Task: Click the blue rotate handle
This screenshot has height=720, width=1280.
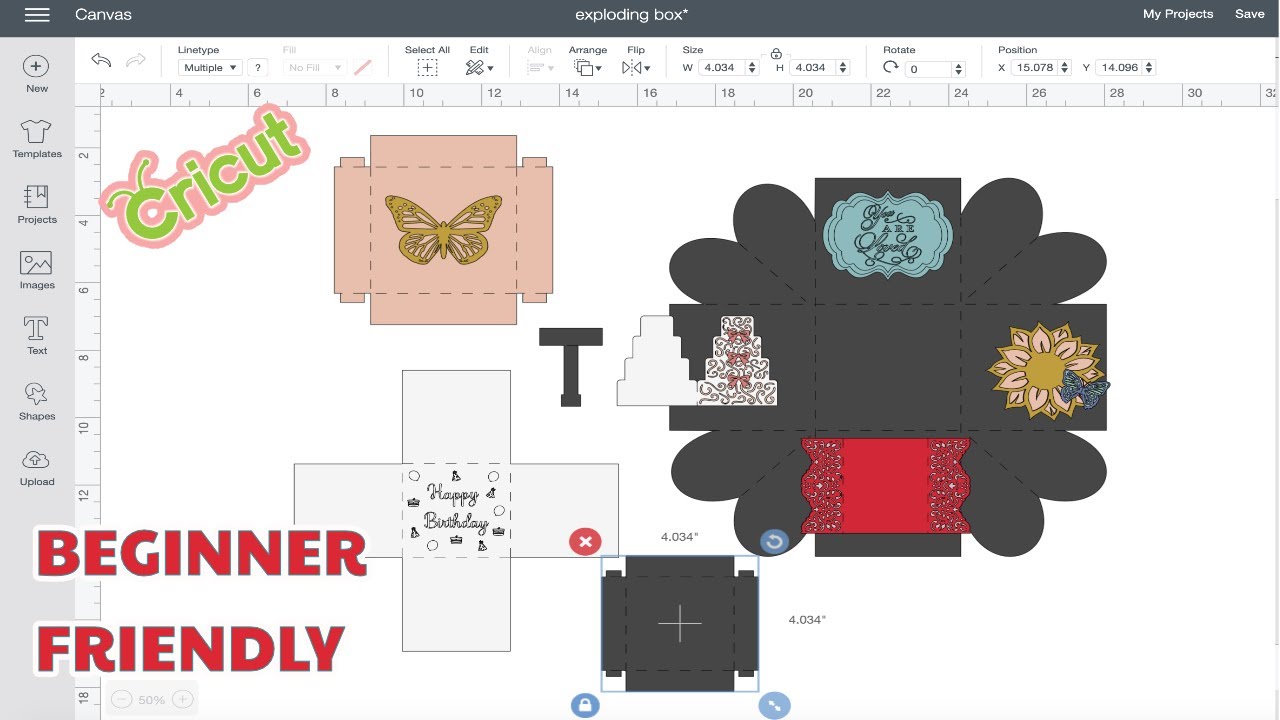Action: 774,542
